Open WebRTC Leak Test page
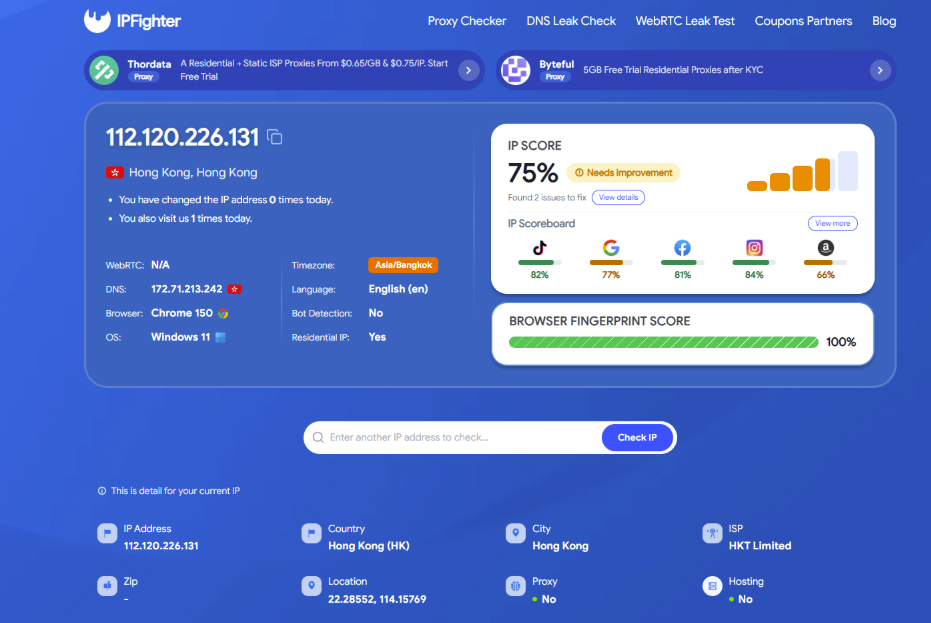Image resolution: width=931 pixels, height=623 pixels. 685,21
